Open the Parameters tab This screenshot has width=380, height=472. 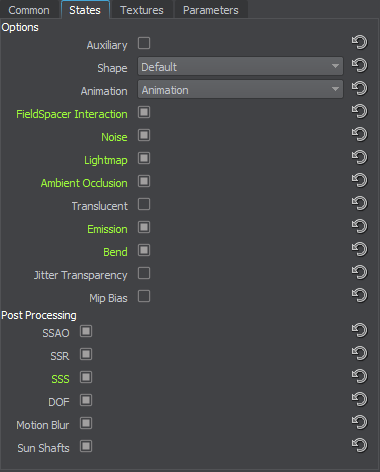click(x=211, y=10)
